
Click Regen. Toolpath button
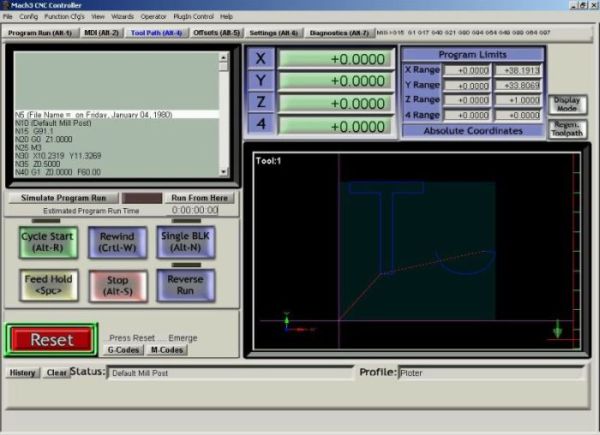coord(567,129)
